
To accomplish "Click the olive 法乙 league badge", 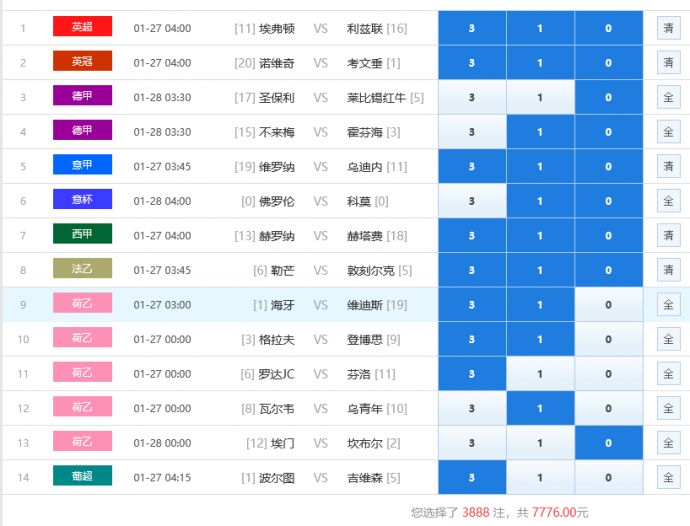I will point(82,270).
